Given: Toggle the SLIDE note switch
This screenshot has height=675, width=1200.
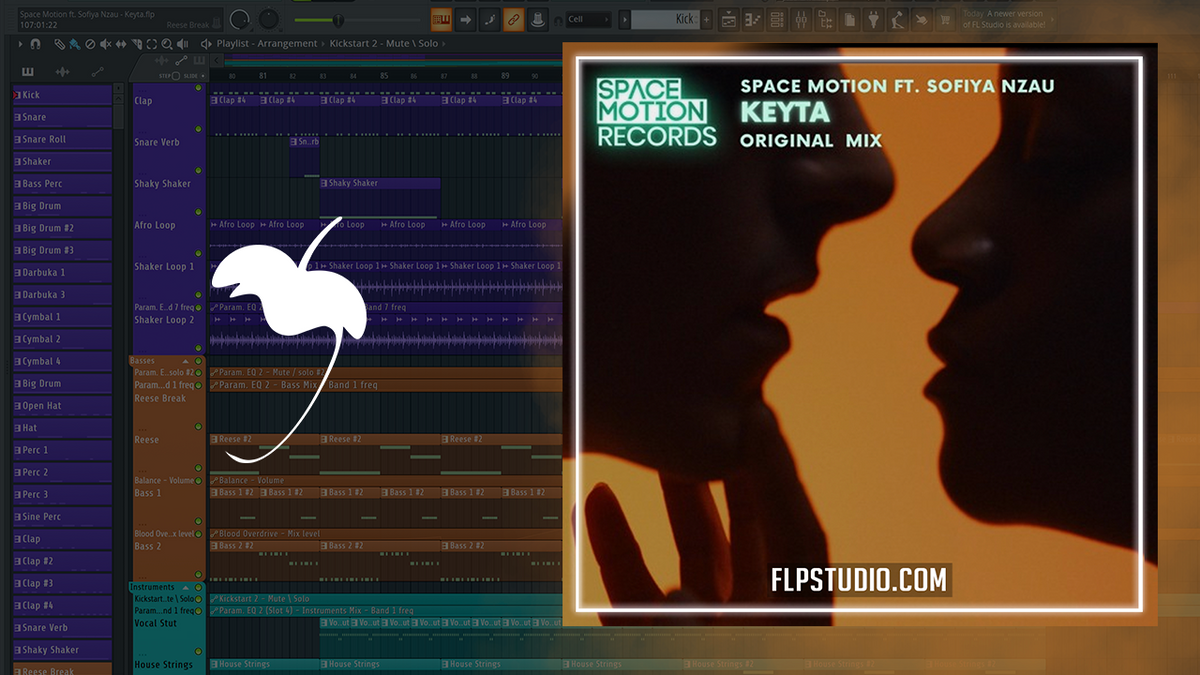Looking at the screenshot, I should pyautogui.click(x=203, y=75).
